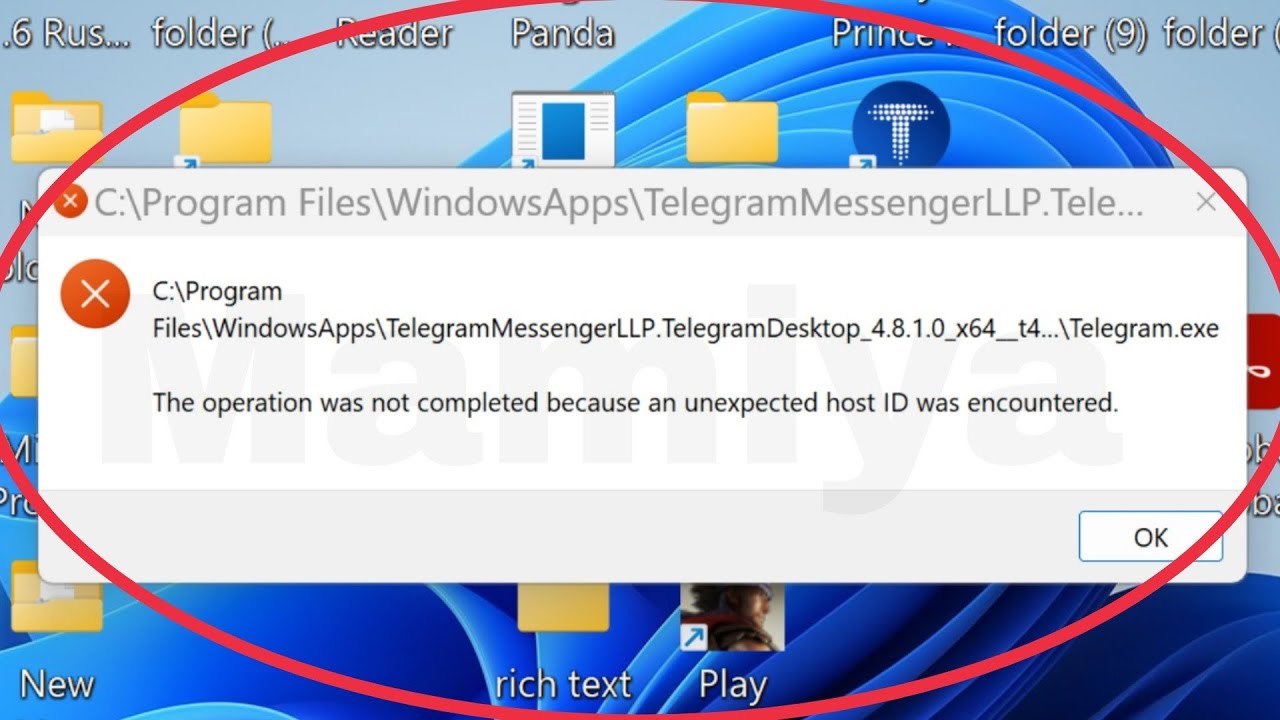Image resolution: width=1280 pixels, height=720 pixels.
Task: Click the large red error icon in dialog
Action: (x=95, y=294)
